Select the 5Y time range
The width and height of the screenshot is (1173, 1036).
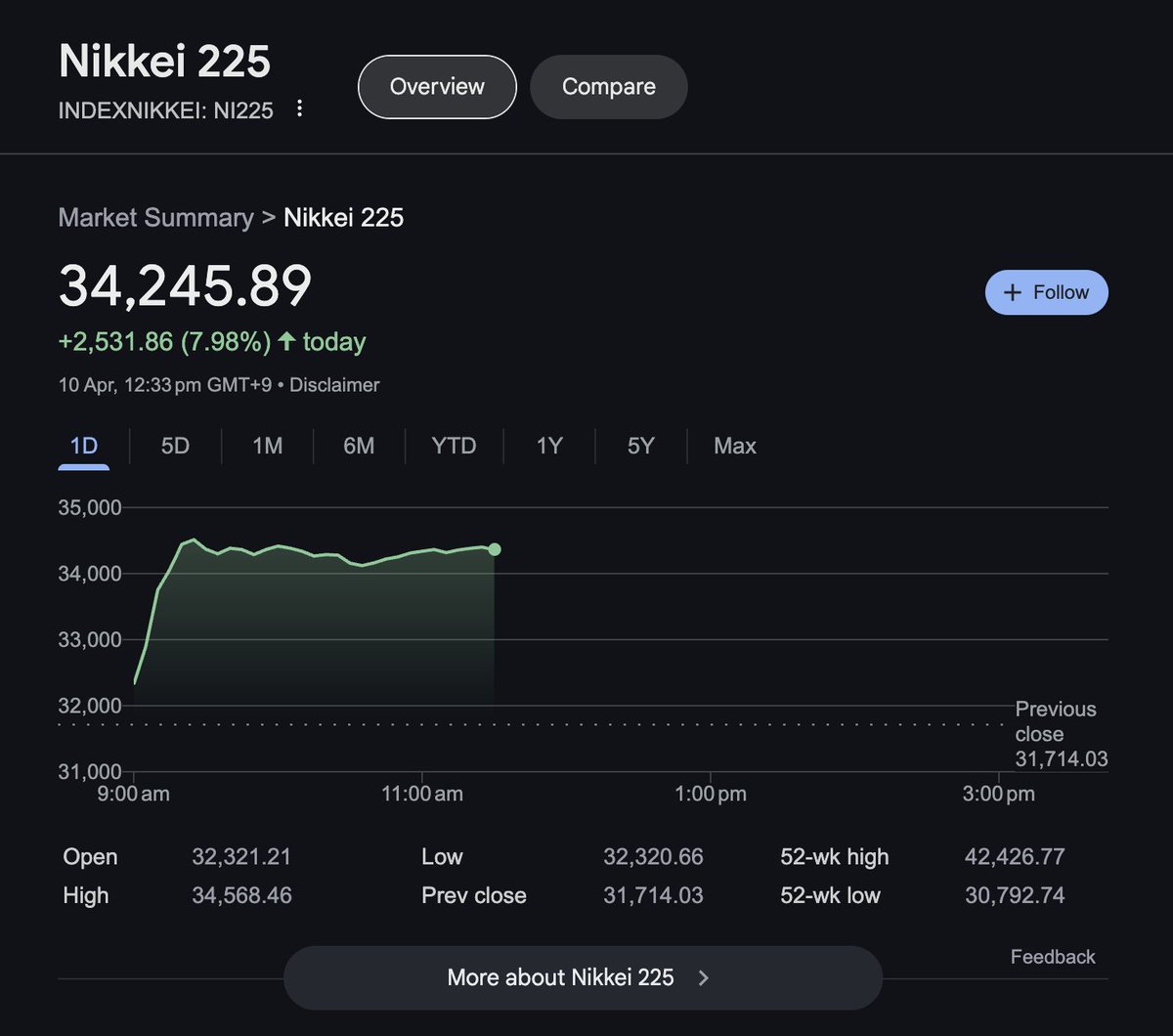(640, 446)
